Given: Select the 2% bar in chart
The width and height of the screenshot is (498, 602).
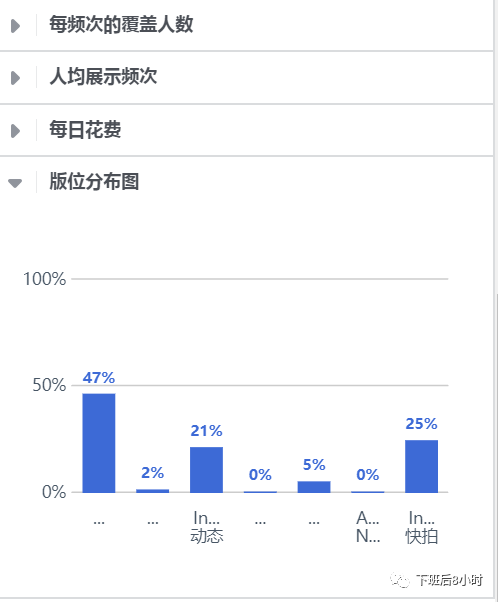Looking at the screenshot, I should (x=152, y=491).
